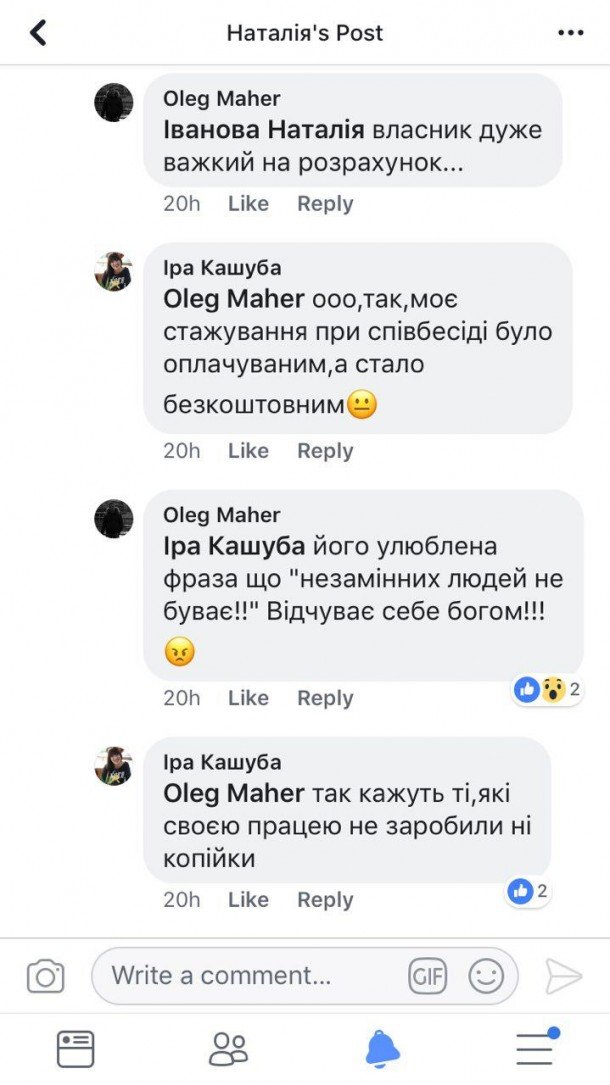Open the camera icon to attach photo

pyautogui.click(x=45, y=976)
